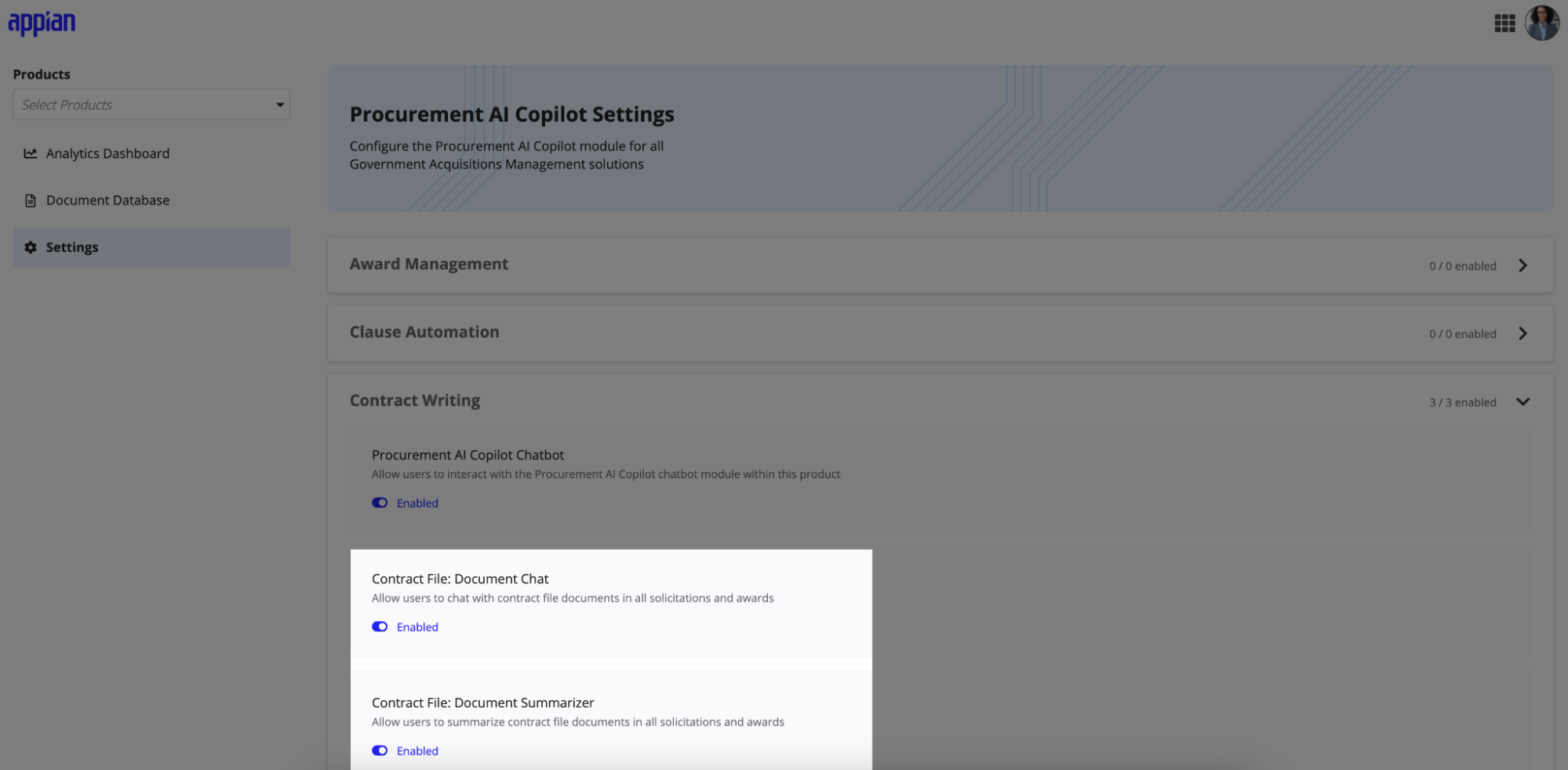Image resolution: width=1568 pixels, height=770 pixels.
Task: Click the Clause Automation heading
Action: pyautogui.click(x=424, y=332)
